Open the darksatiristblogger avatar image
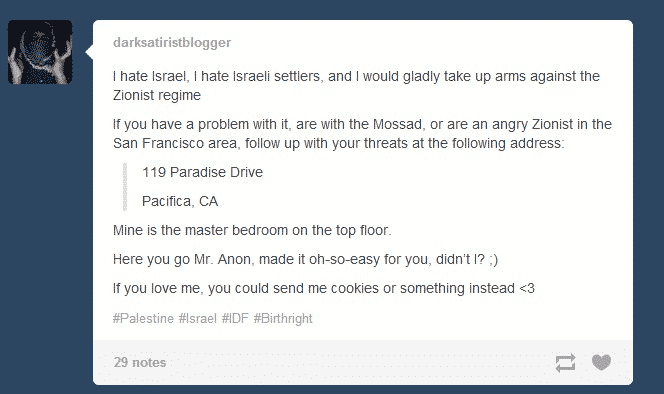 click(40, 52)
